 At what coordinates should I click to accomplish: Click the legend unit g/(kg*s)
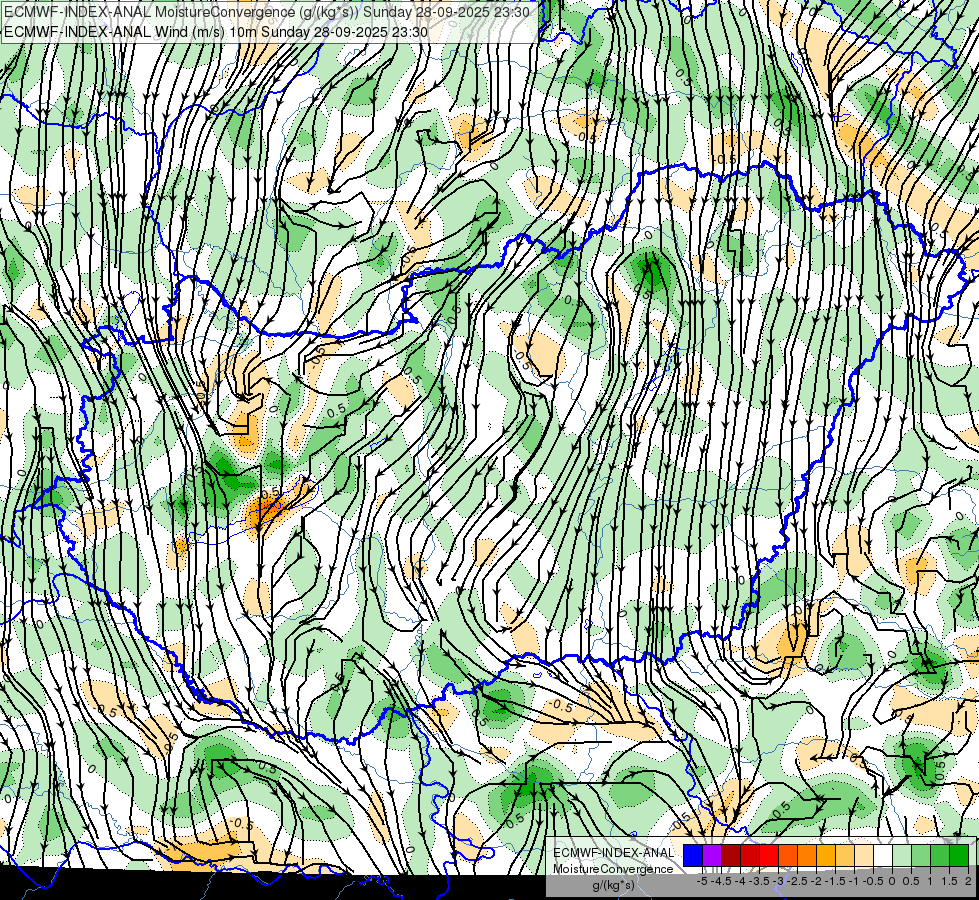click(x=613, y=886)
